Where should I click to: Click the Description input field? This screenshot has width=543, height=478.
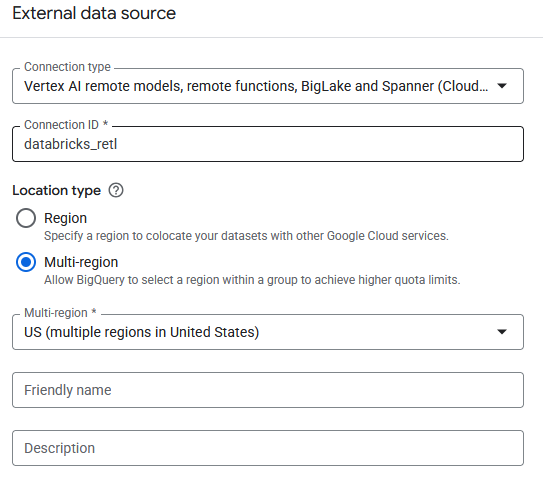[x=268, y=448]
